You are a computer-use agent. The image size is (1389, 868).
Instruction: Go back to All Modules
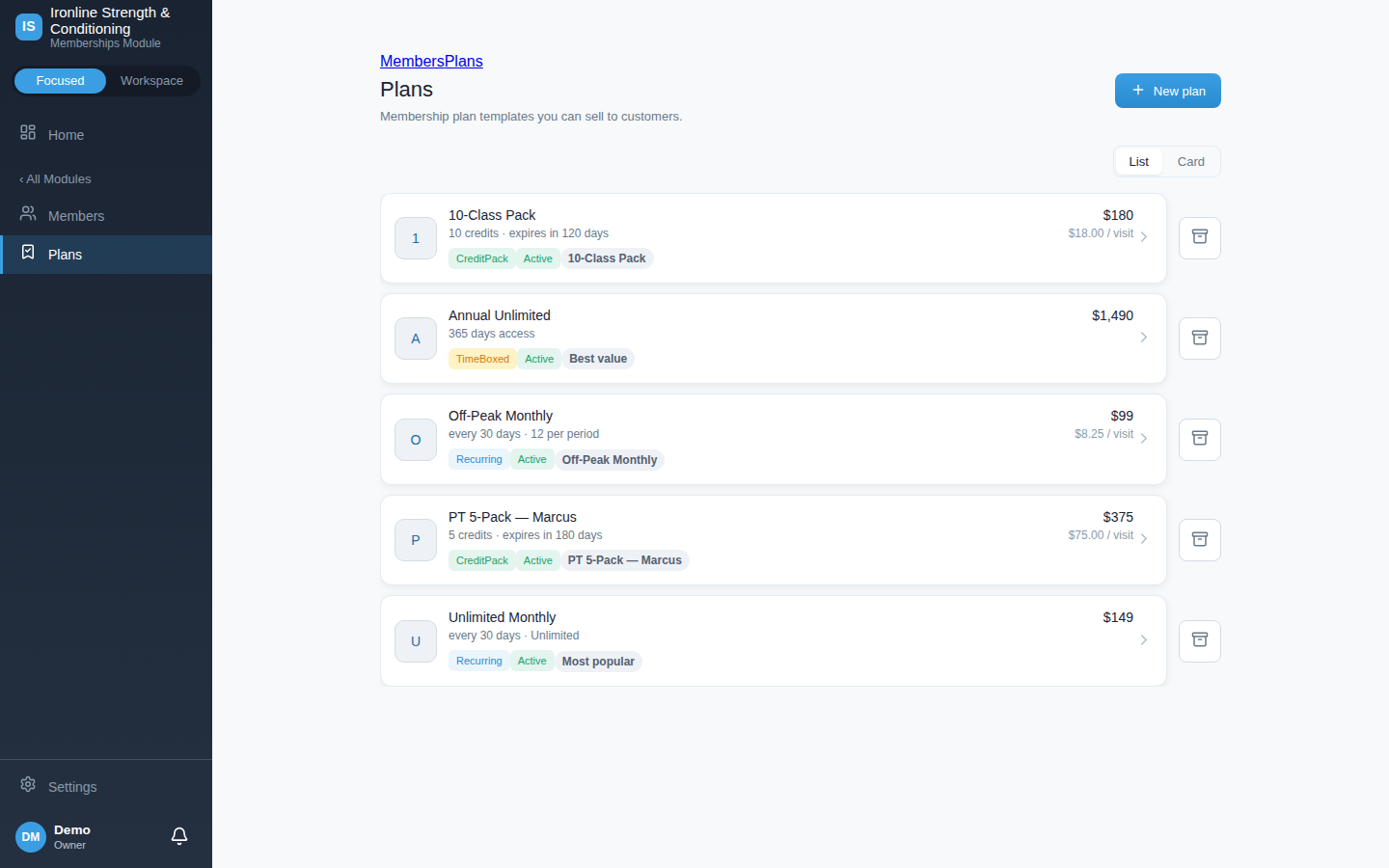click(x=55, y=179)
